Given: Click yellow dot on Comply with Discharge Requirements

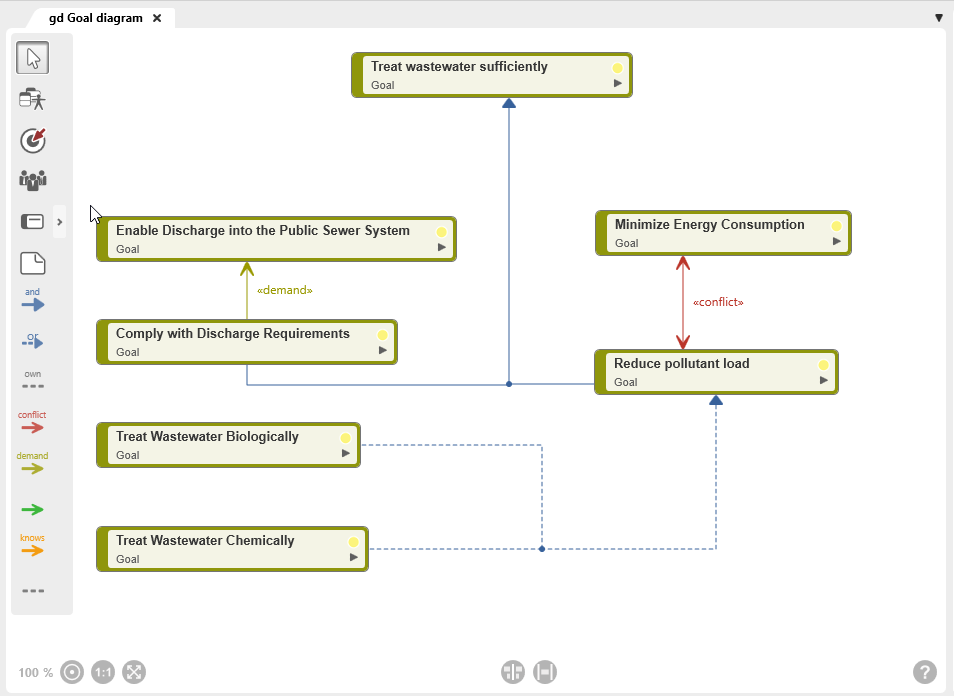Looking at the screenshot, I should point(382,335).
